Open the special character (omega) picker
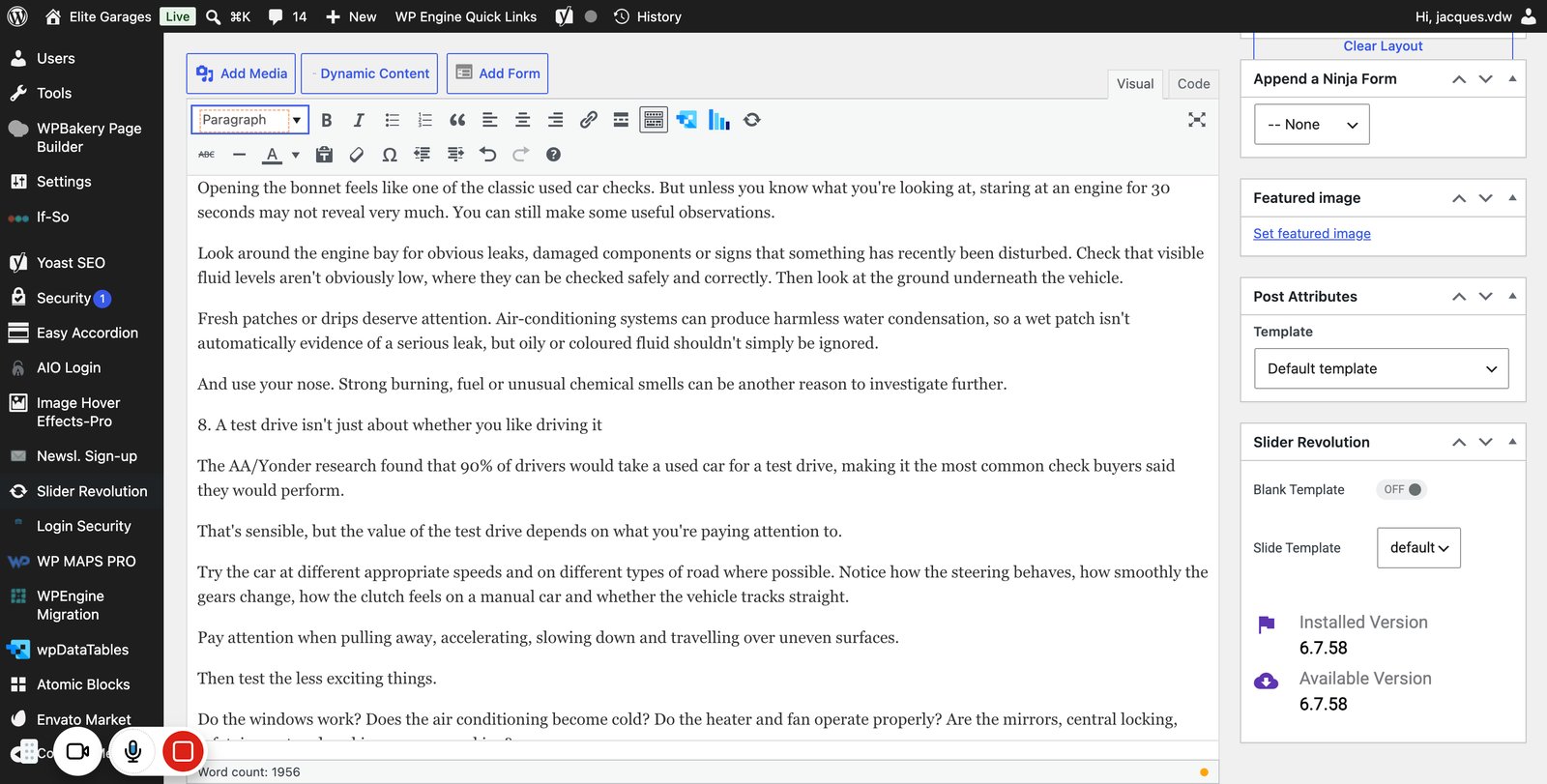The width and height of the screenshot is (1547, 784). (390, 155)
